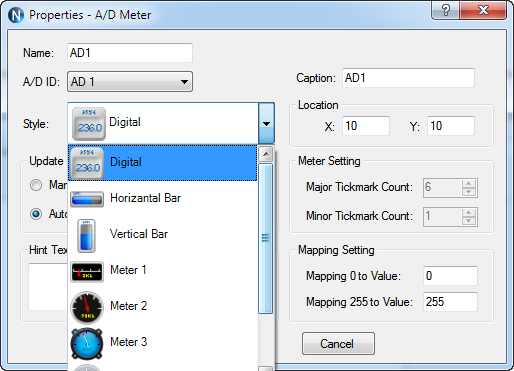Screen dimensions: 514x371
Task: Select Meter 2 text entry in list
Action: 129,306
